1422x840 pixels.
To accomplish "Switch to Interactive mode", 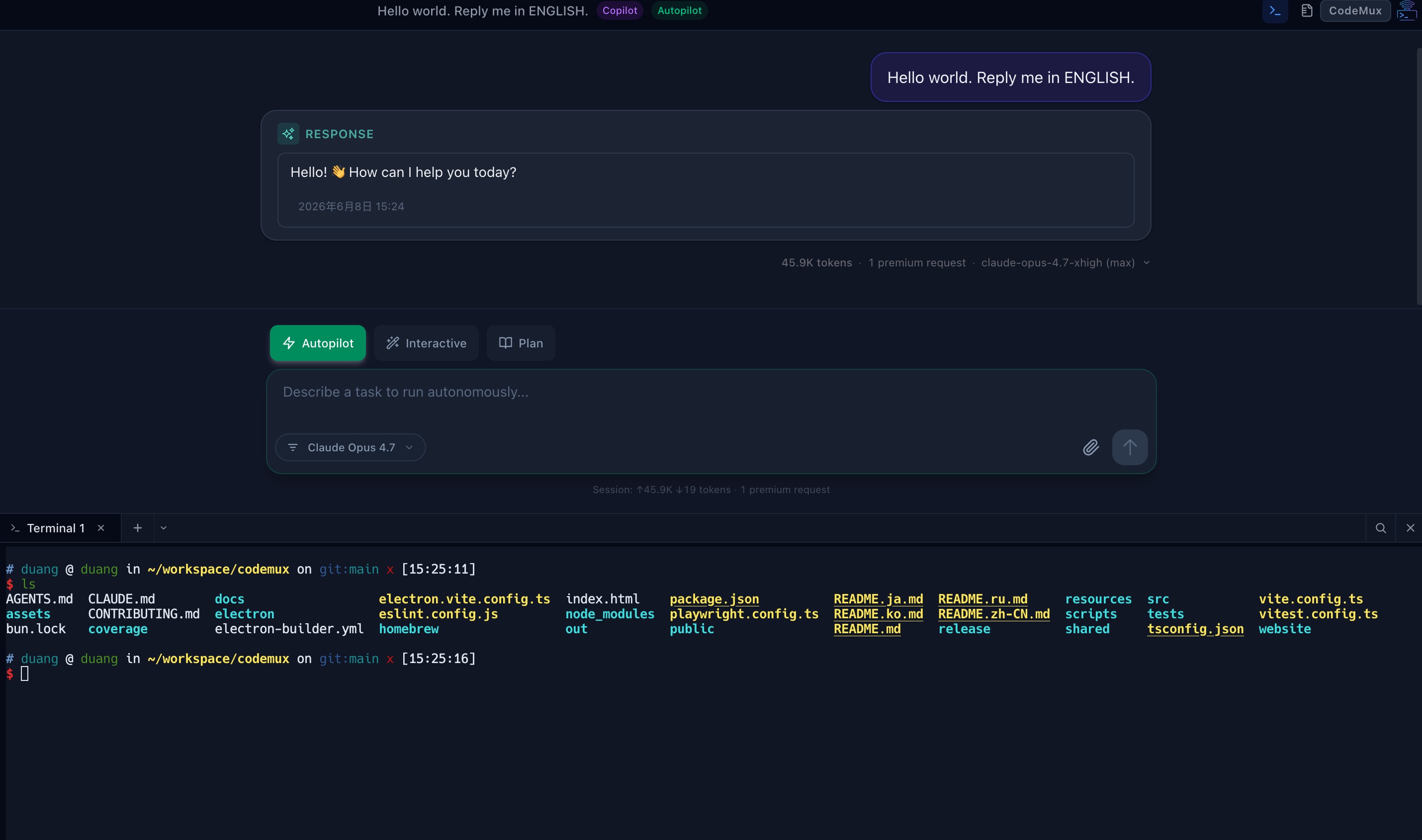I will pyautogui.click(x=426, y=343).
